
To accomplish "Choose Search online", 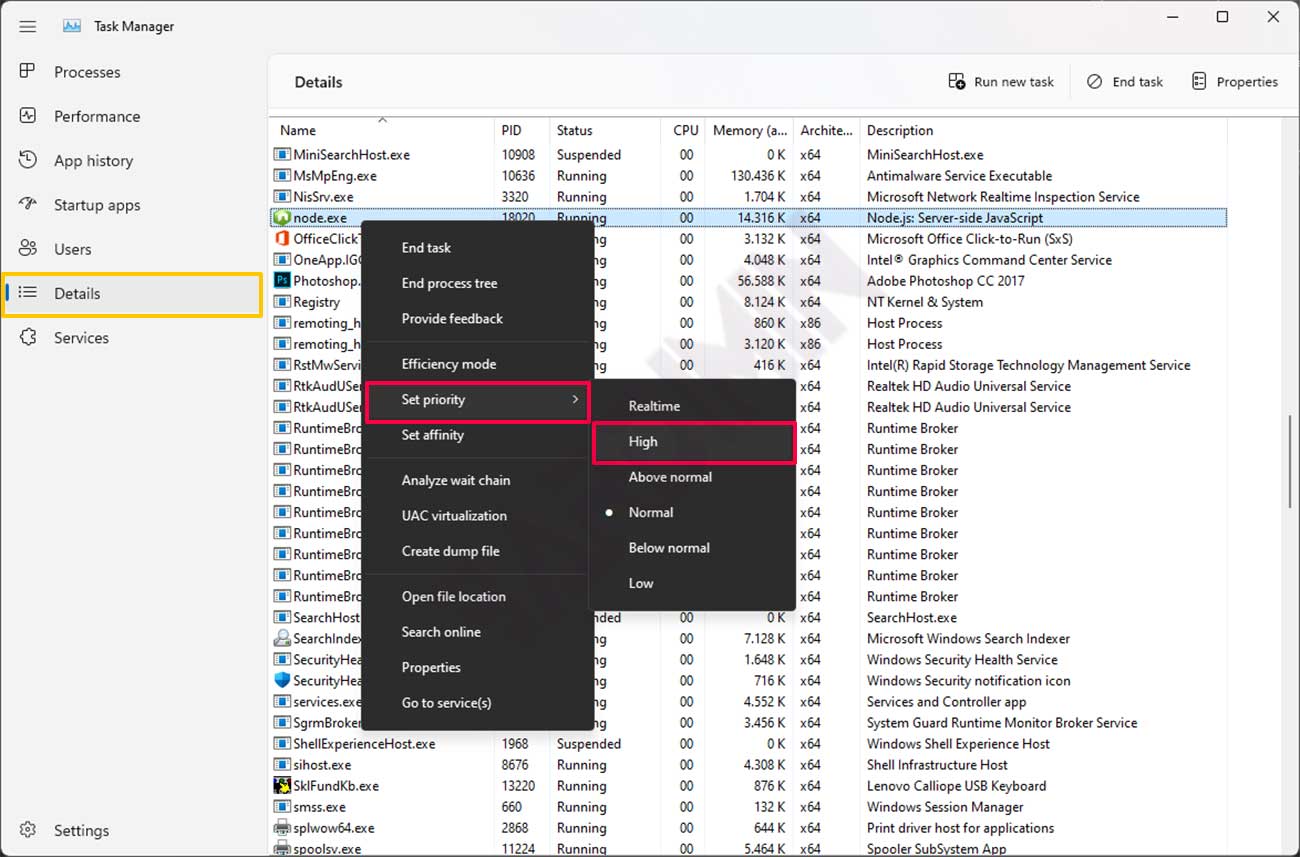I will point(477,632).
